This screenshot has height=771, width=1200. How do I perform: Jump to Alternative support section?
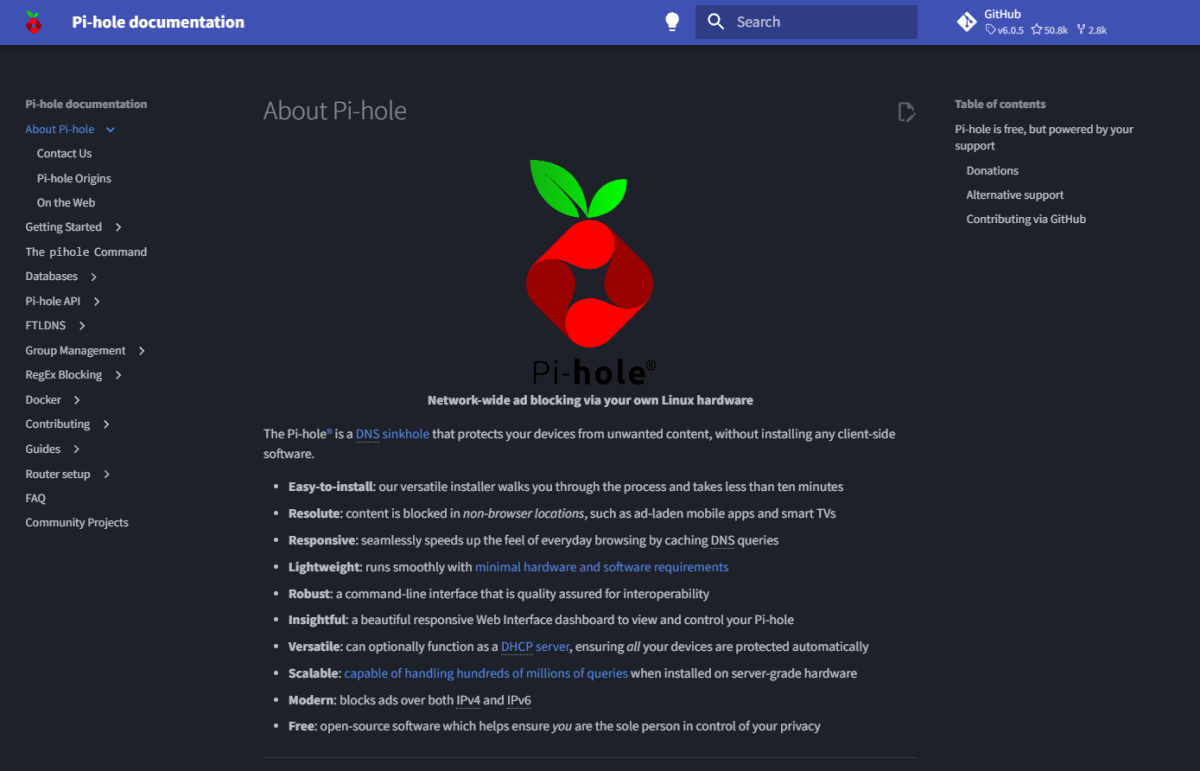(x=1015, y=195)
